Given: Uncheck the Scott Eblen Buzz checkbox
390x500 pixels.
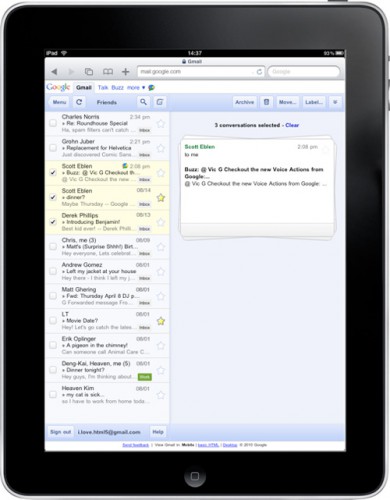Looking at the screenshot, I should (x=53, y=172).
